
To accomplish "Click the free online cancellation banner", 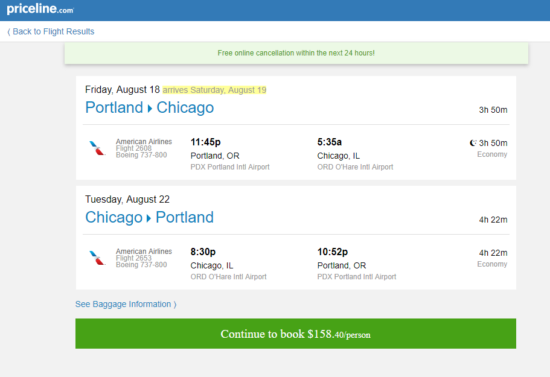I will click(296, 53).
